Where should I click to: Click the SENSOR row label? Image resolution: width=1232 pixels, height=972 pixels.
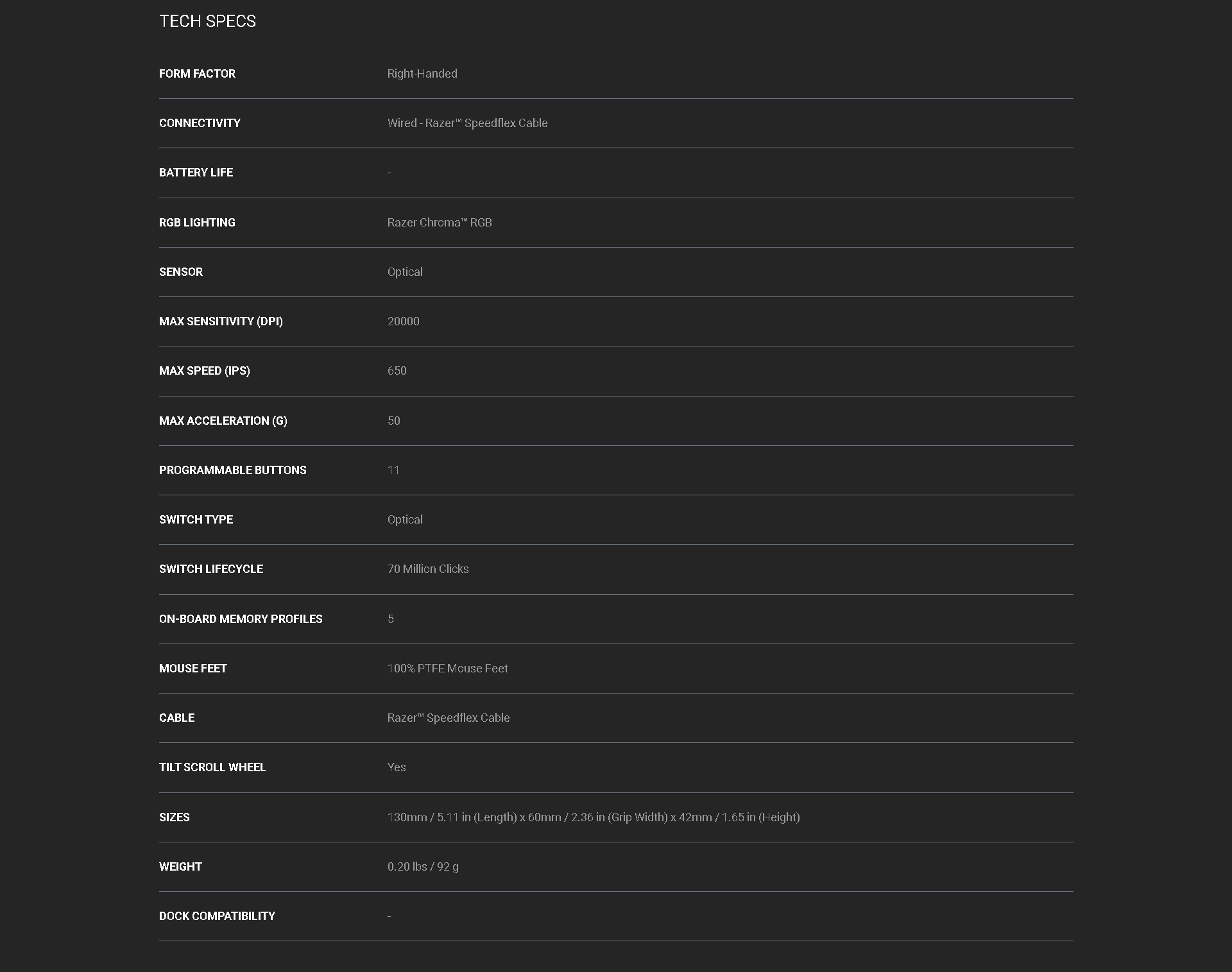(x=181, y=272)
